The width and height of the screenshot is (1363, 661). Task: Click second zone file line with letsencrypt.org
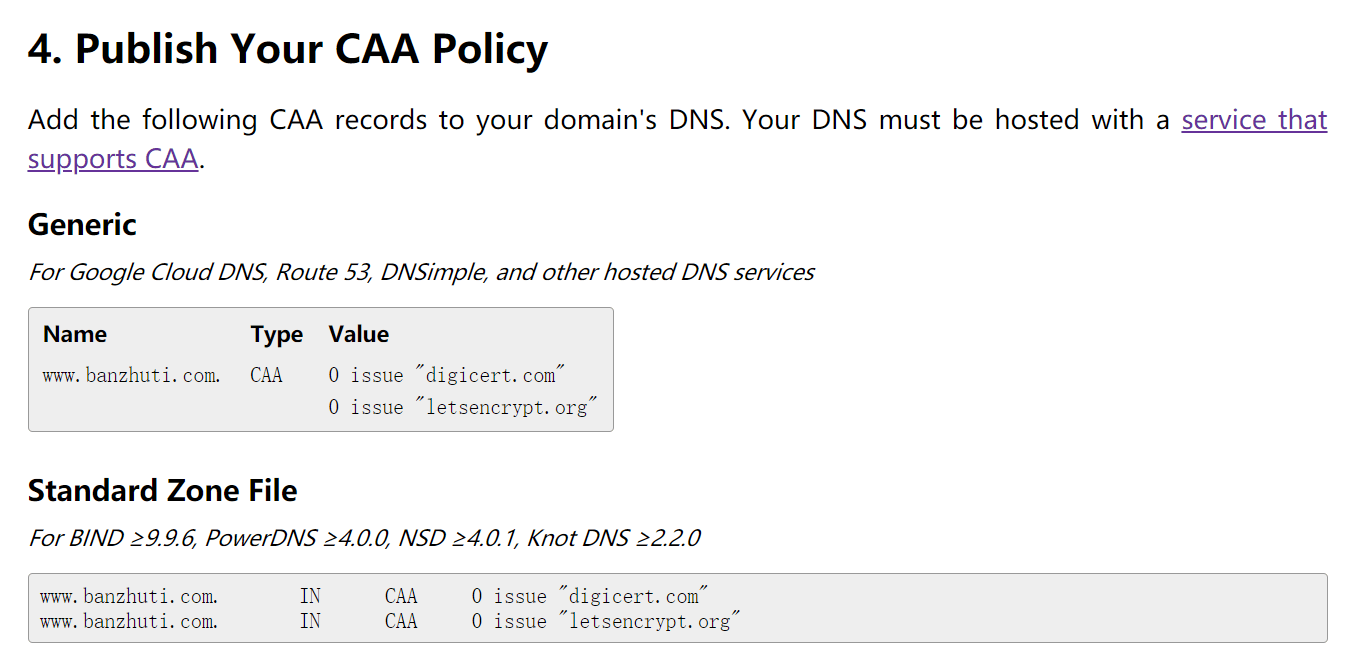click(x=391, y=622)
